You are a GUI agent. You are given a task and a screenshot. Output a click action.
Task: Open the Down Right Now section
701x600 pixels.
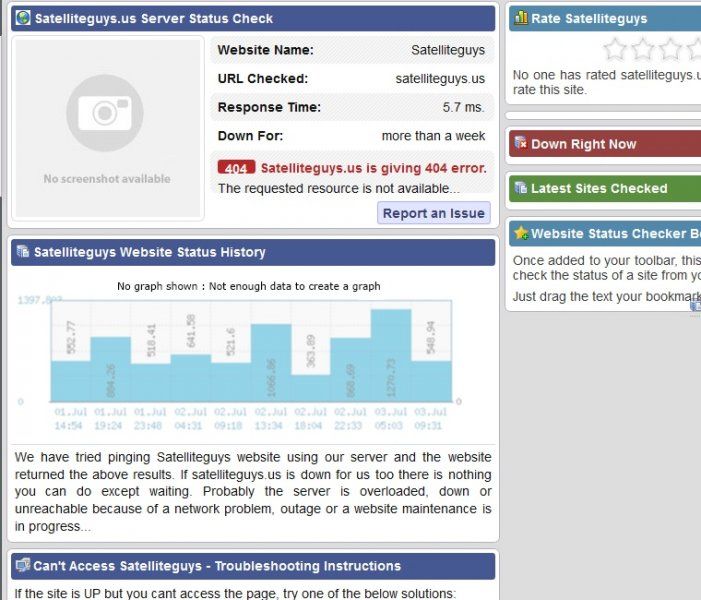(605, 144)
